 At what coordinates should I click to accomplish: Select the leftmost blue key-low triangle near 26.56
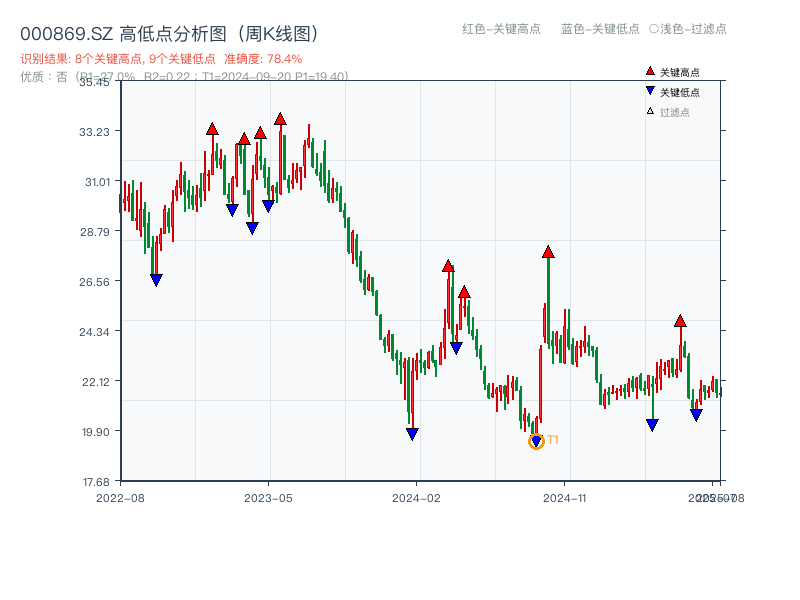coord(156,280)
